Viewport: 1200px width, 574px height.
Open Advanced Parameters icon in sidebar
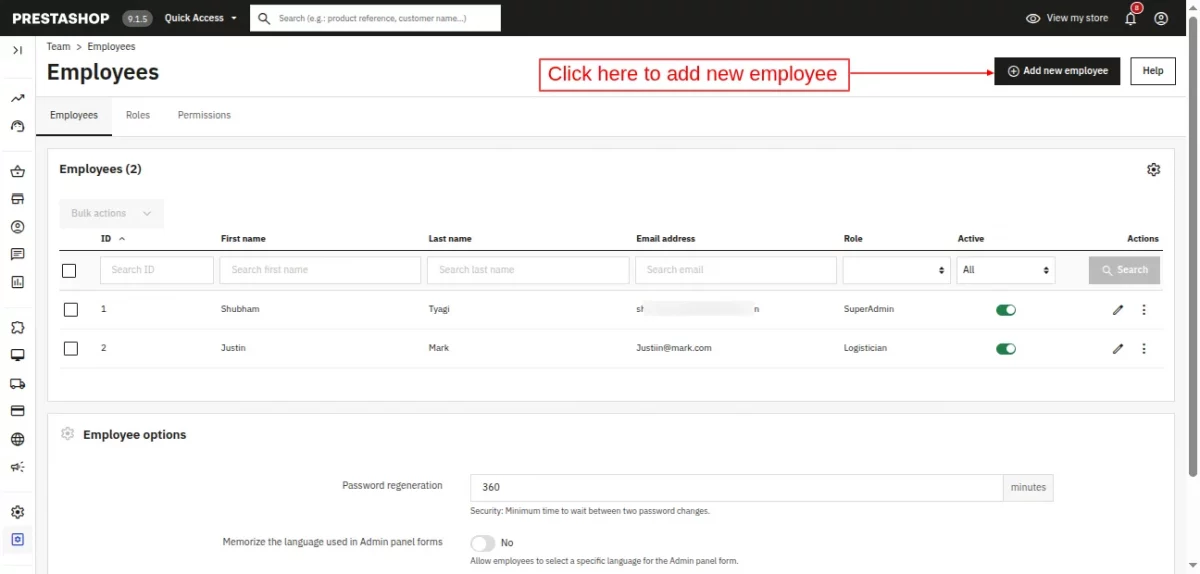point(17,540)
